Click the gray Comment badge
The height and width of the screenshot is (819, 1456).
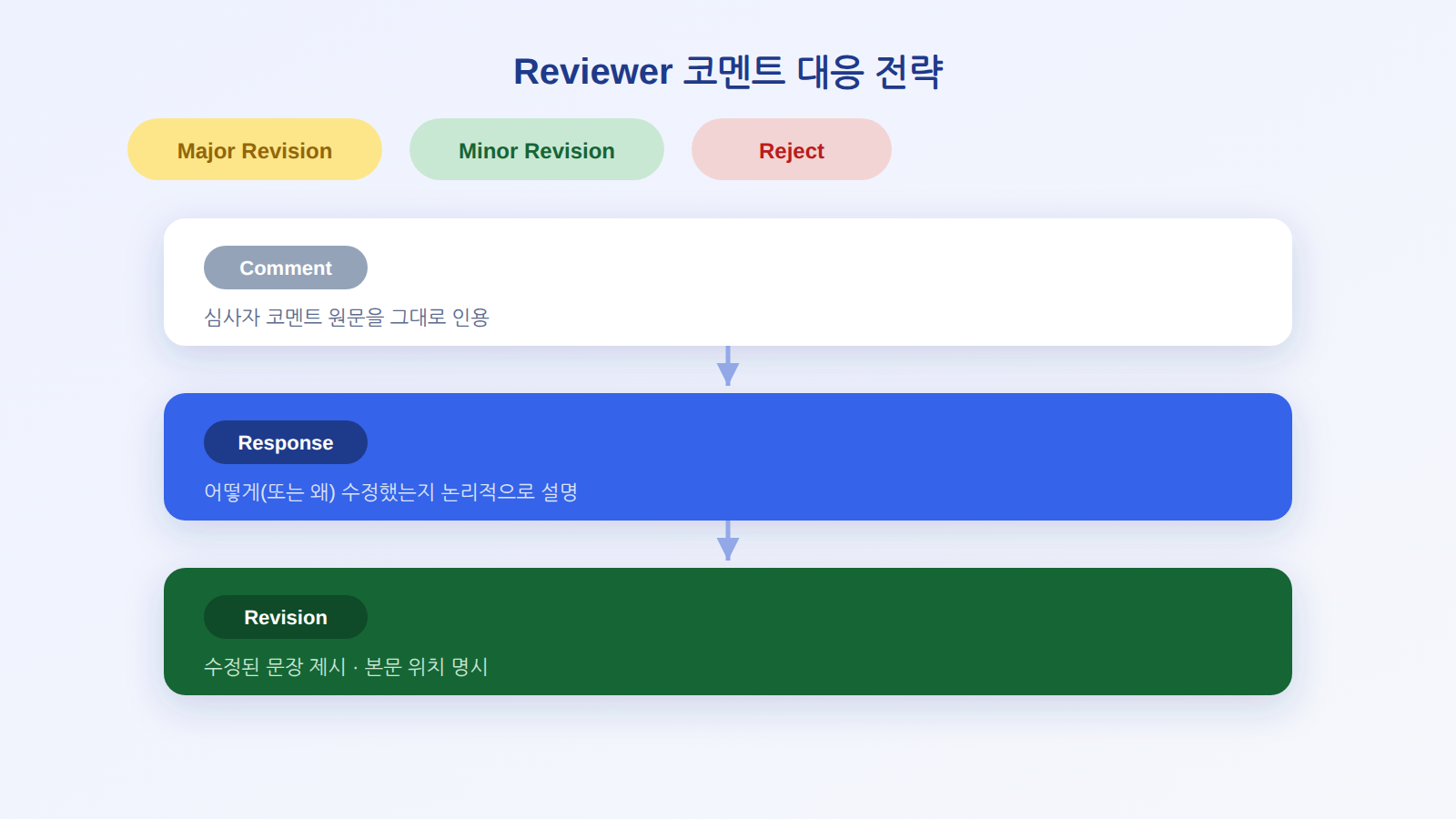click(286, 268)
